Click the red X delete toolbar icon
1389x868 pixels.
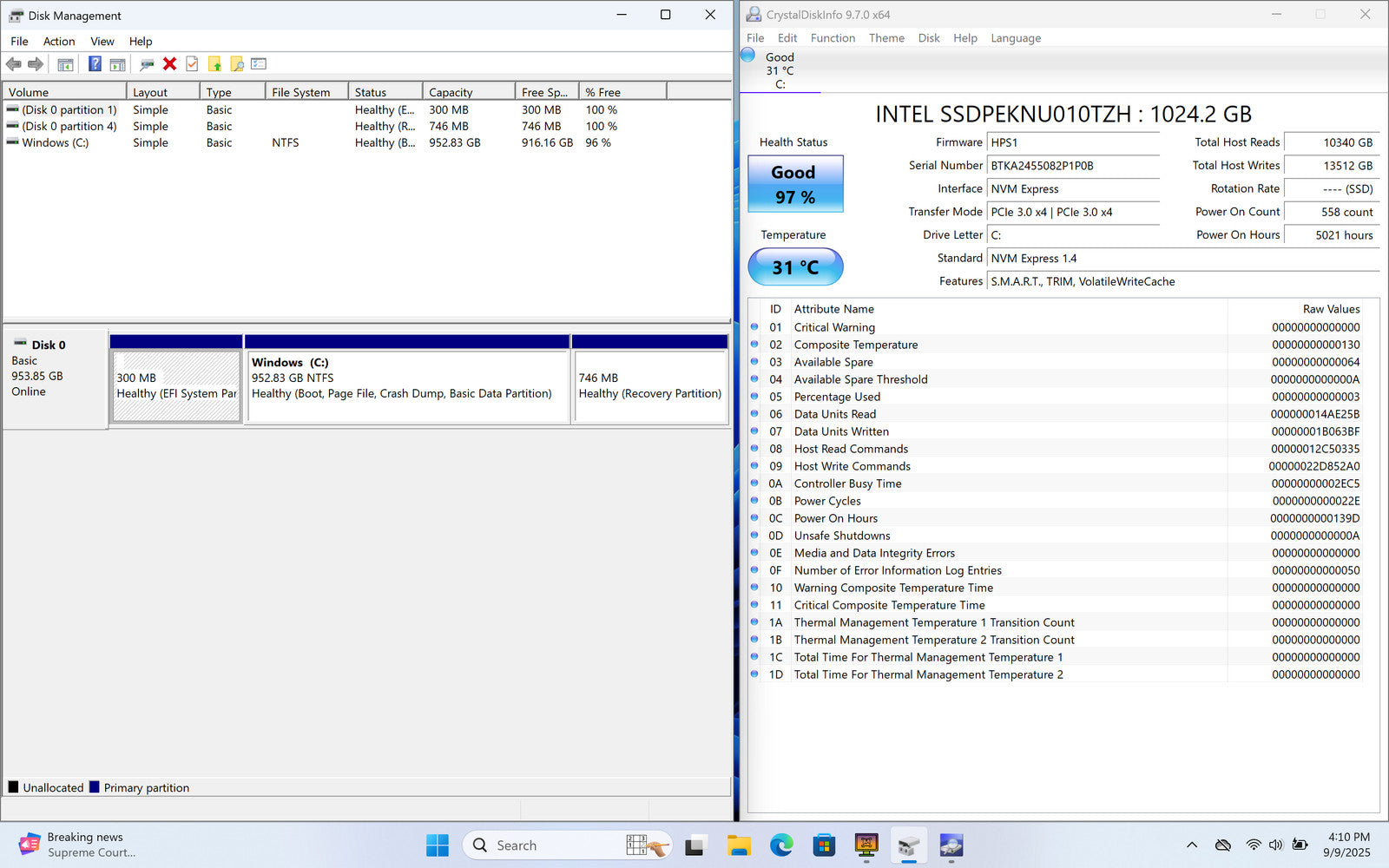(170, 64)
